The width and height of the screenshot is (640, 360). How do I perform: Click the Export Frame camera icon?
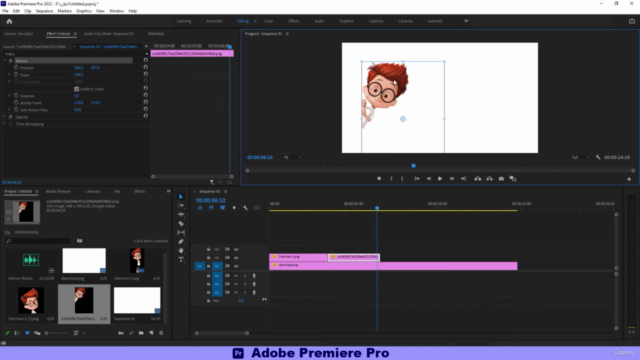click(501, 178)
